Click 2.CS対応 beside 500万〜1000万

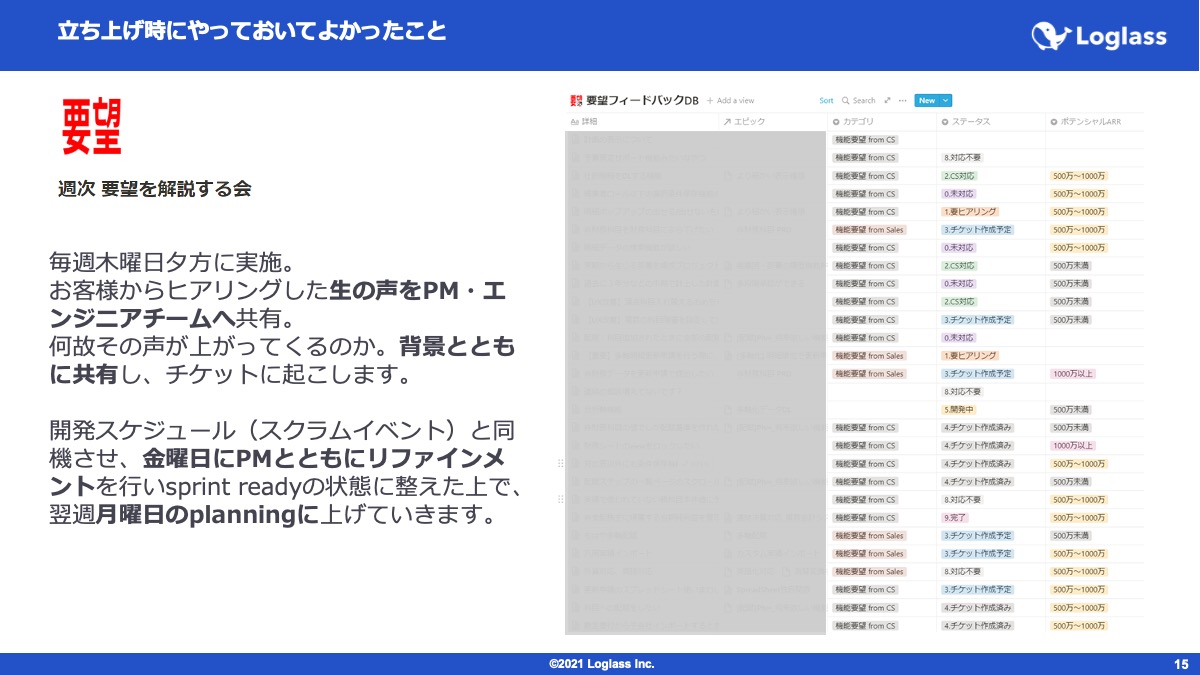(960, 176)
